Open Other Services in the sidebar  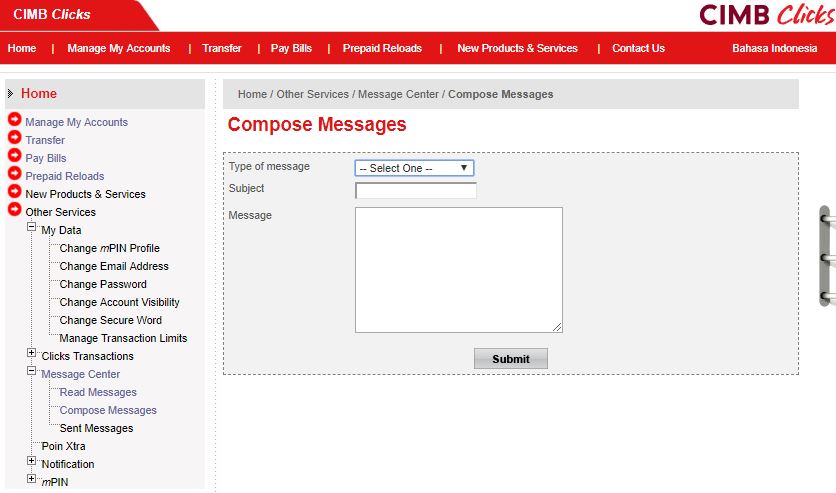click(61, 212)
